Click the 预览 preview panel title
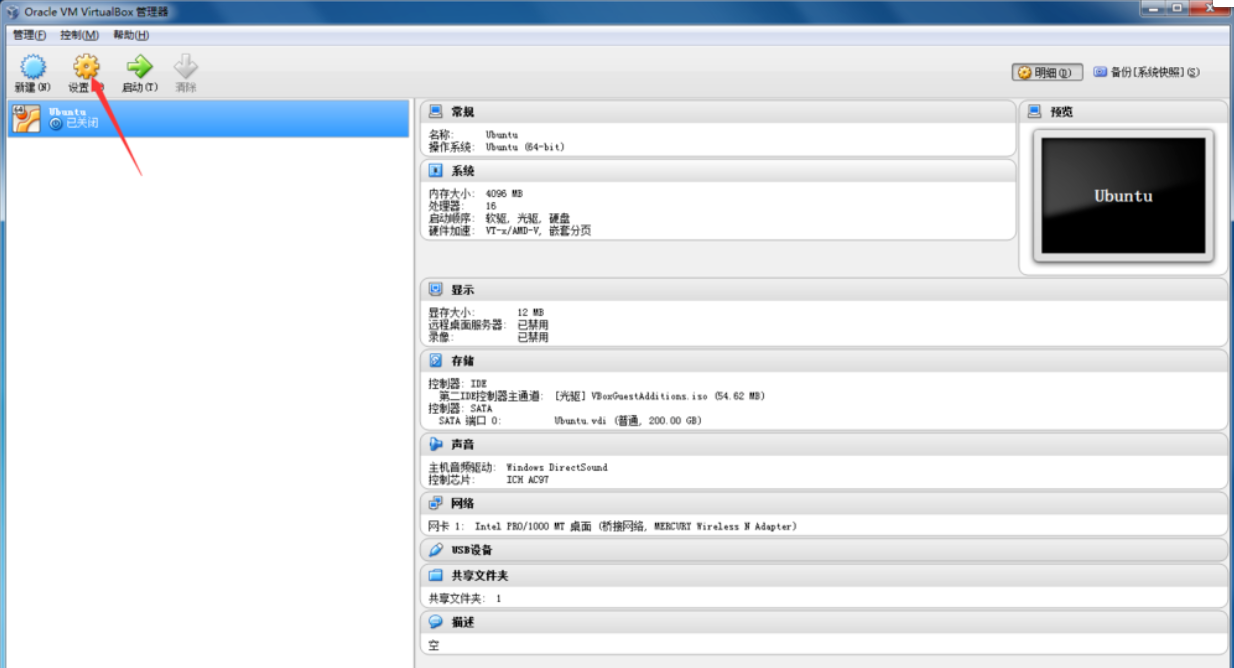 tap(1061, 112)
